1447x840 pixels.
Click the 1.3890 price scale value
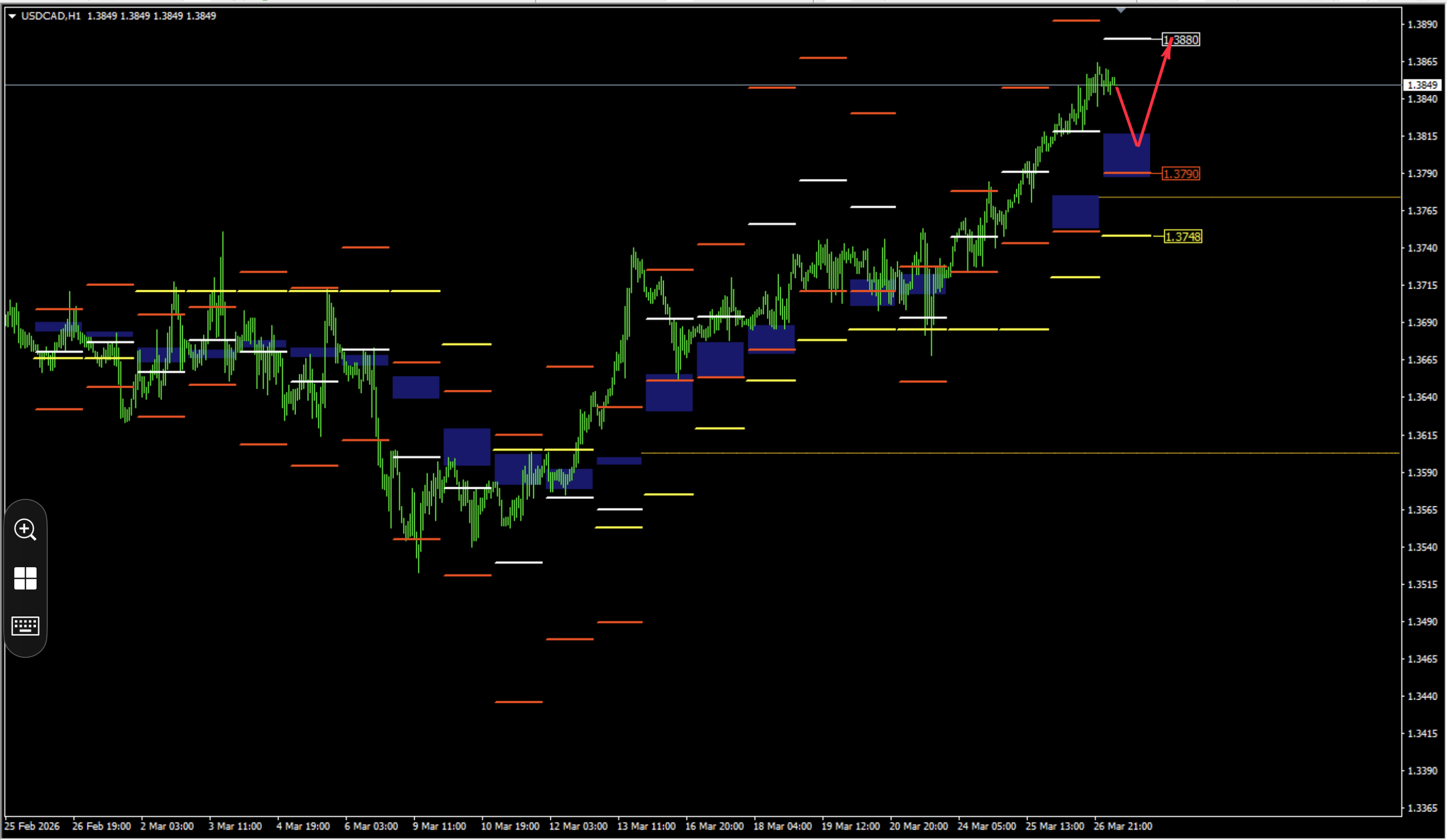pyautogui.click(x=1422, y=24)
